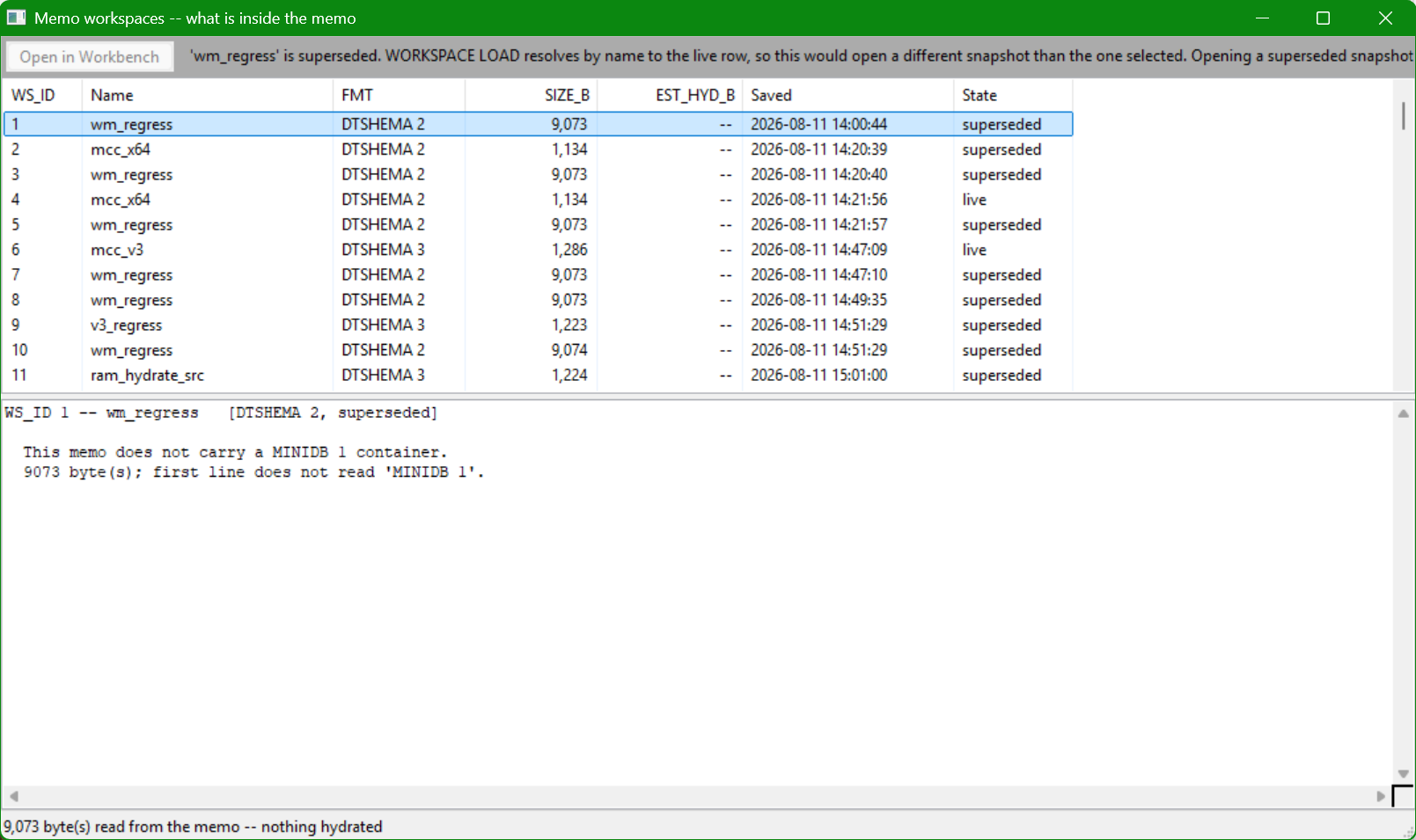This screenshot has width=1416, height=840.
Task: Sort by SIZE_B column header
Action: [x=532, y=95]
